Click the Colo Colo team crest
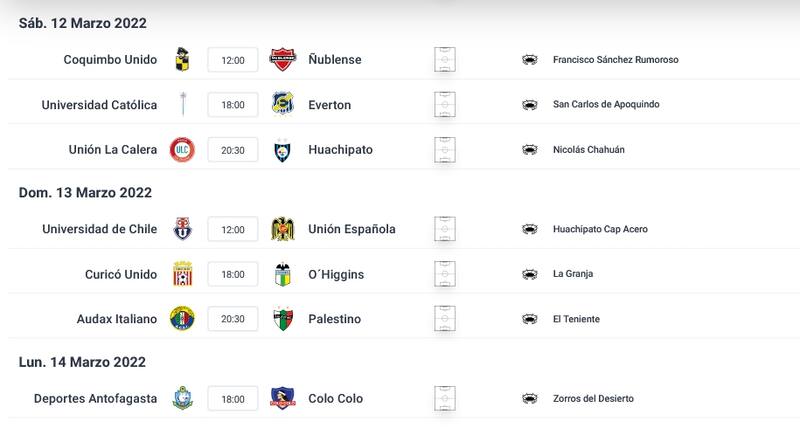 tap(283, 398)
